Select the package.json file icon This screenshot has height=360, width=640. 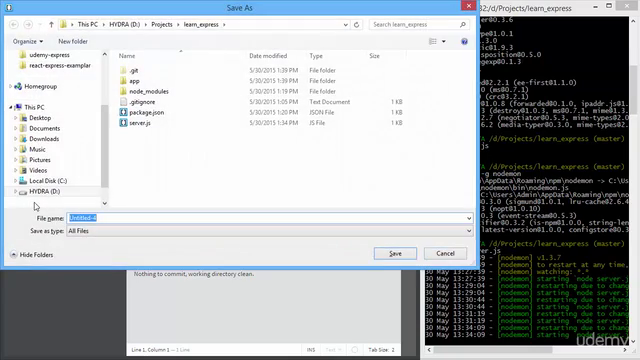pos(123,112)
